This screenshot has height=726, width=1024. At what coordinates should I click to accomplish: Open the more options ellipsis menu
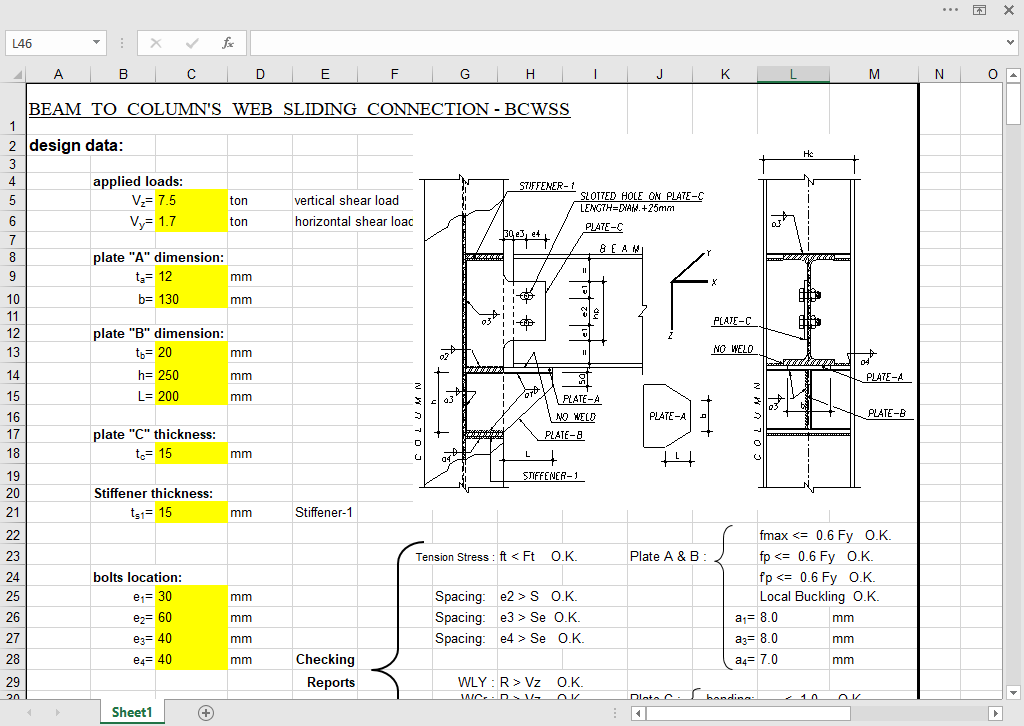point(950,10)
